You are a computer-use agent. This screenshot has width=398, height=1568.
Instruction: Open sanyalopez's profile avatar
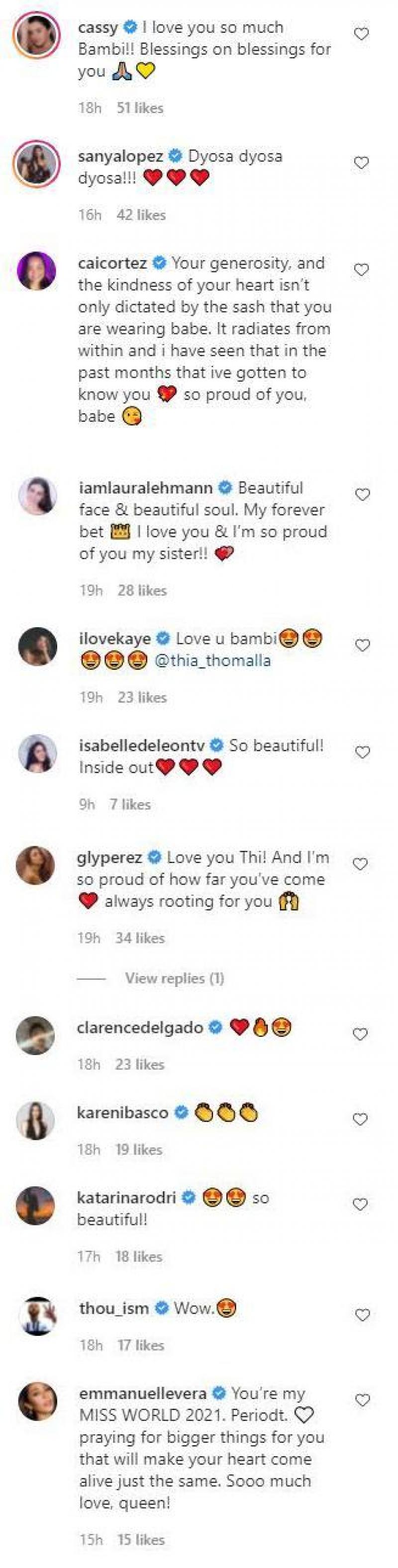37,163
